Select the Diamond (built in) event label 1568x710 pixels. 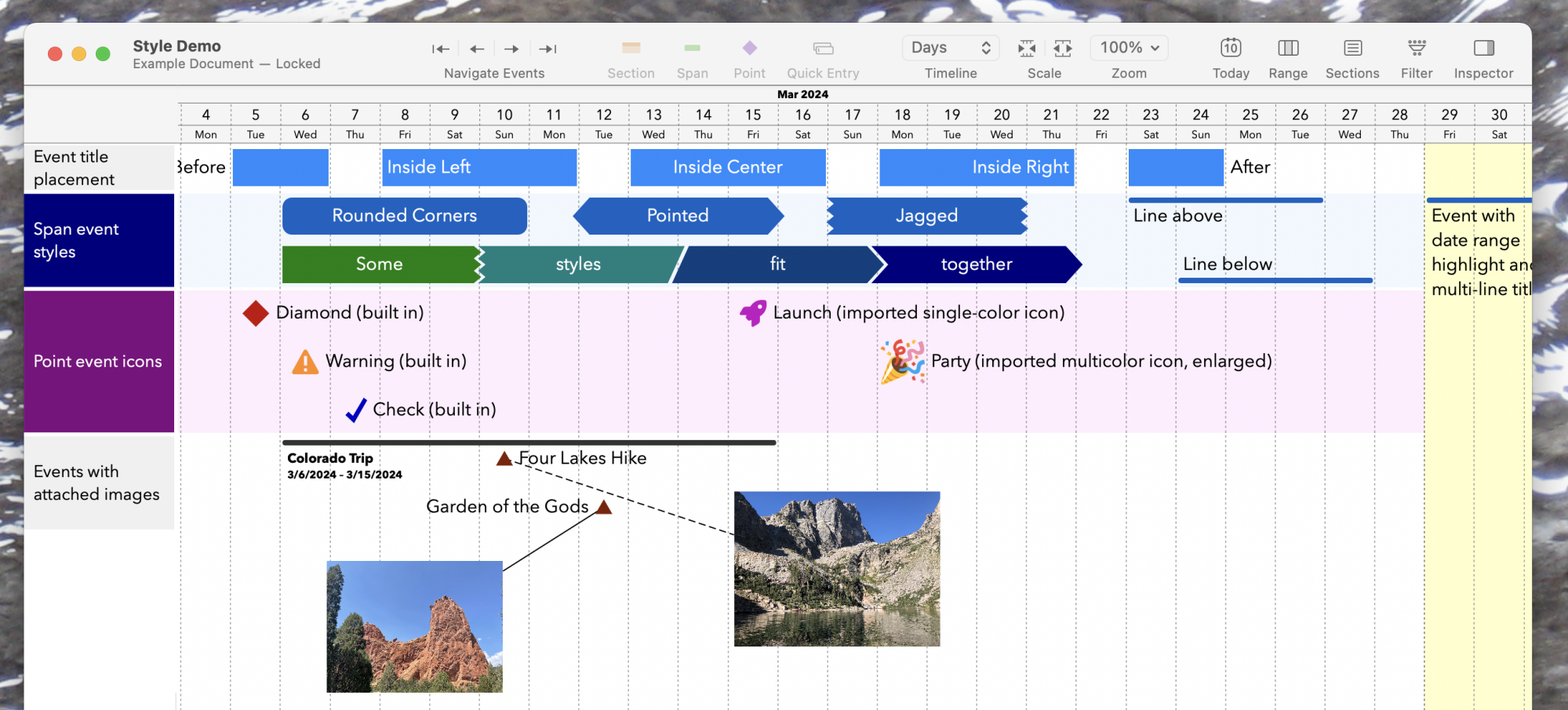(350, 313)
